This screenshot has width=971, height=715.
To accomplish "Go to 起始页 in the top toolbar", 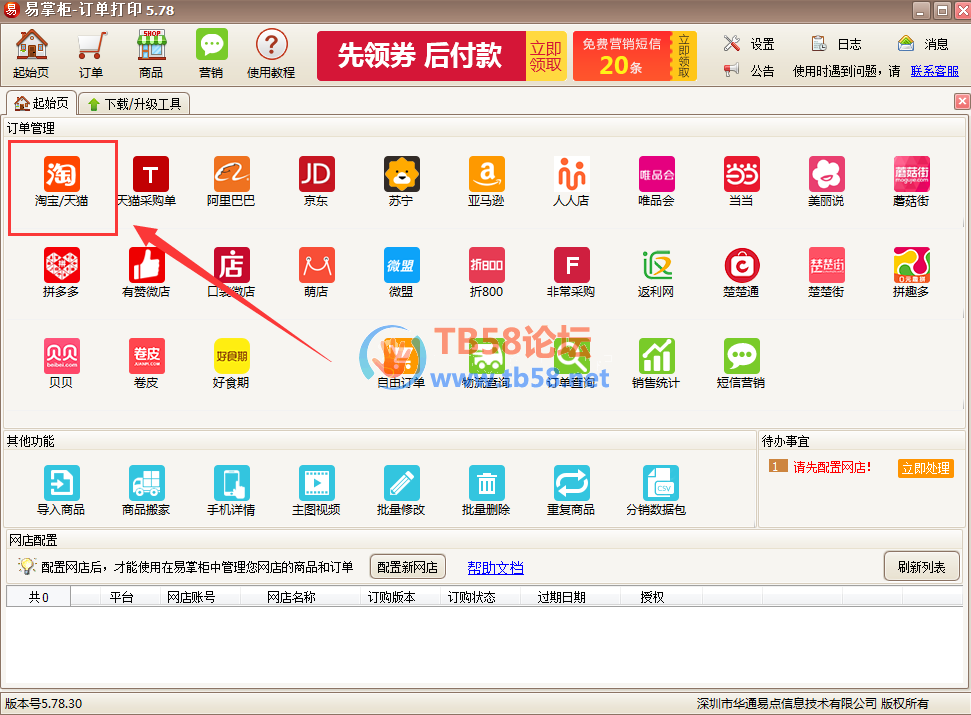I will (31, 54).
